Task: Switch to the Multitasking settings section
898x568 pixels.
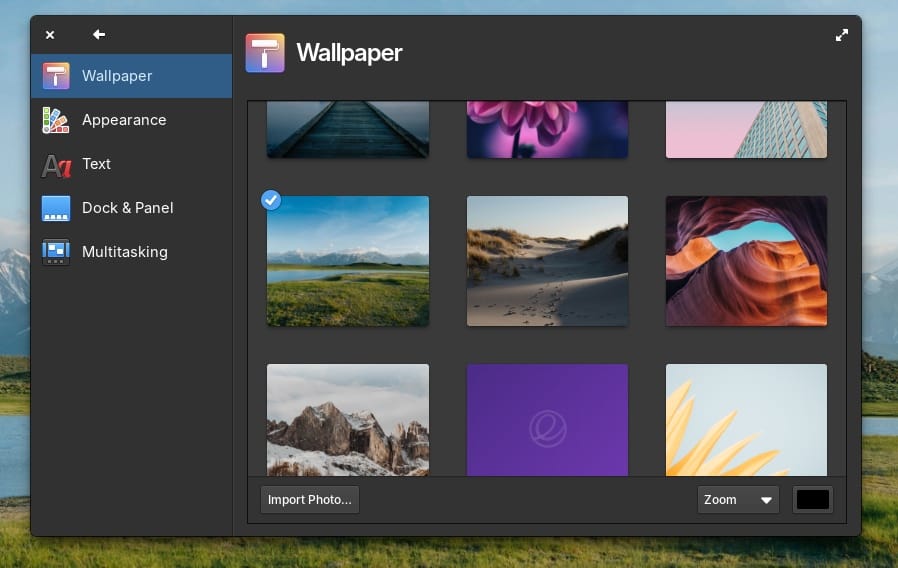Action: [x=124, y=252]
